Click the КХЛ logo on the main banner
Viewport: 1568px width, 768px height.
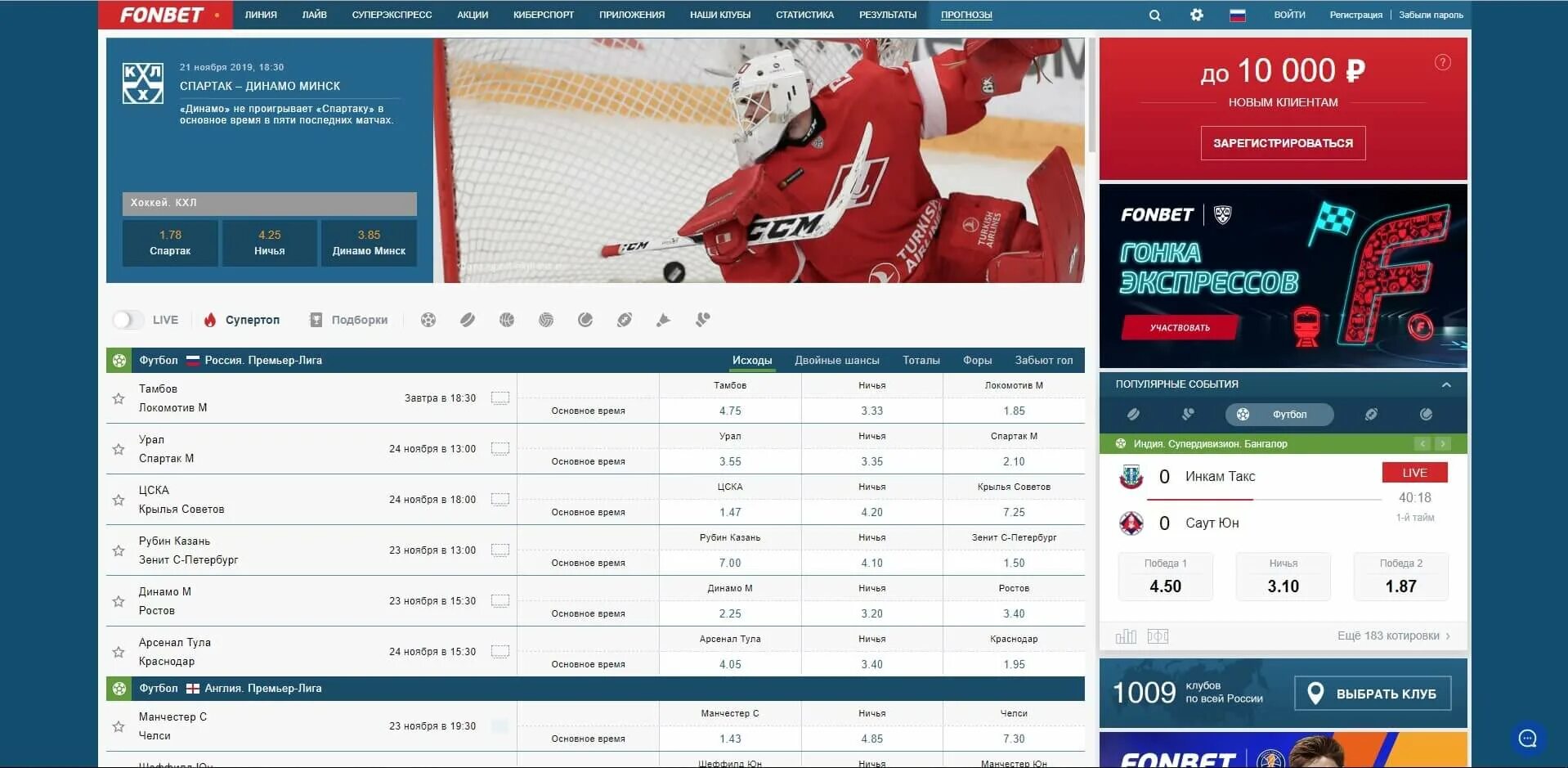click(143, 83)
